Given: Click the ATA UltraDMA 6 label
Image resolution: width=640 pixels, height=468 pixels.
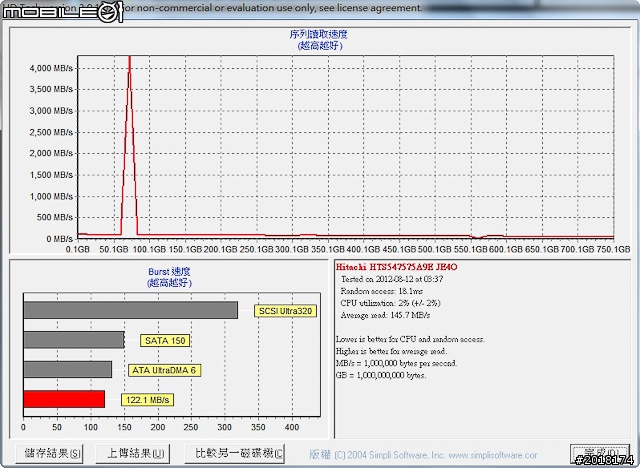Looking at the screenshot, I should pyautogui.click(x=164, y=370).
